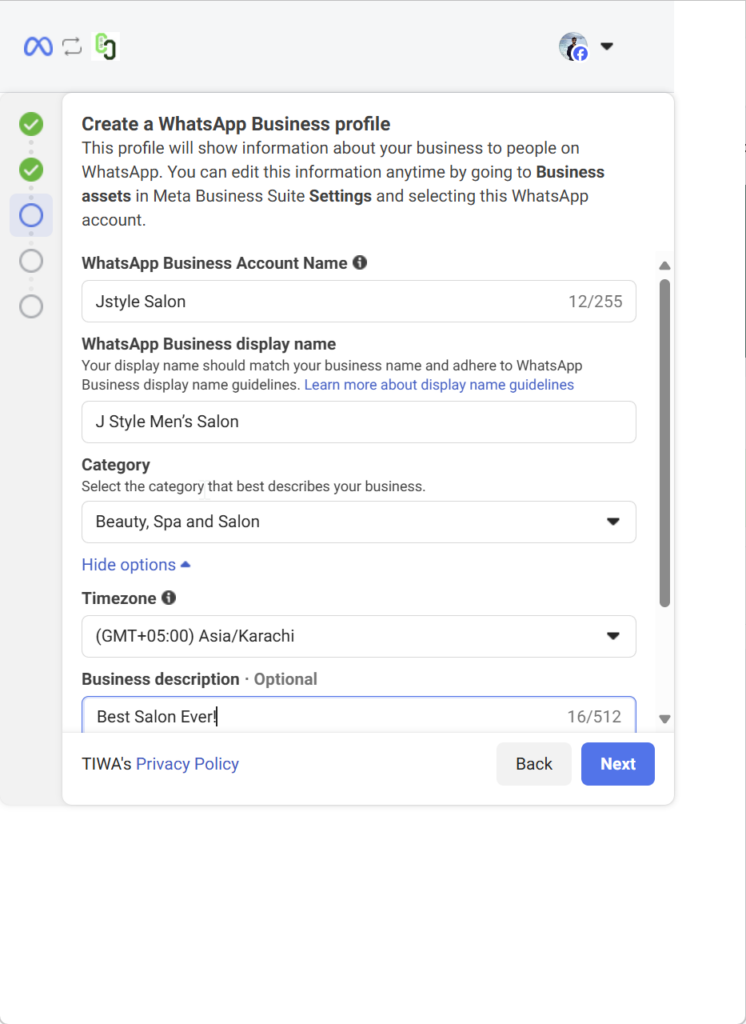
Task: Open Learn more about display name guidelines
Action: 439,385
